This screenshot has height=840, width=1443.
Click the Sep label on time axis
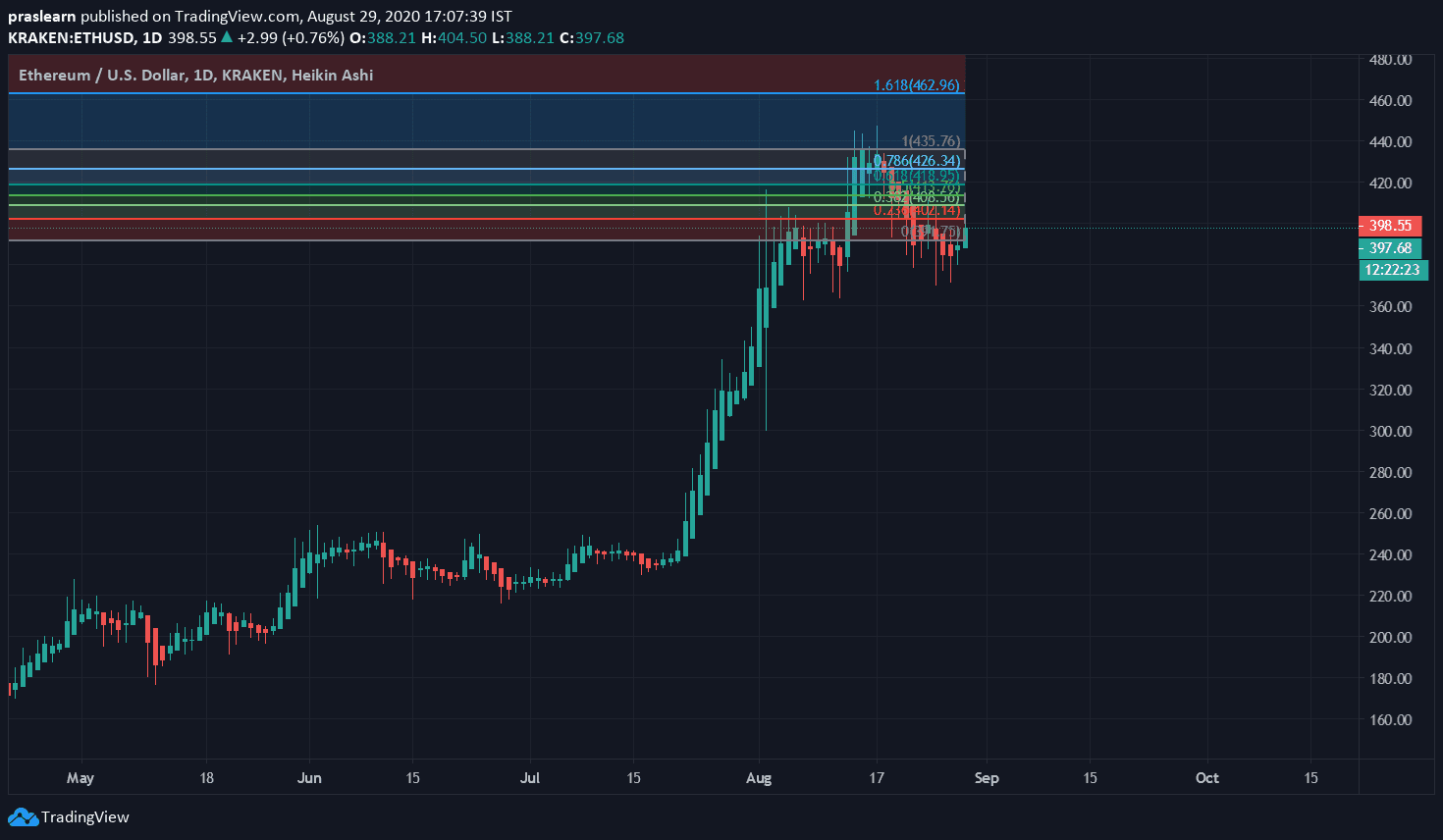(x=987, y=778)
